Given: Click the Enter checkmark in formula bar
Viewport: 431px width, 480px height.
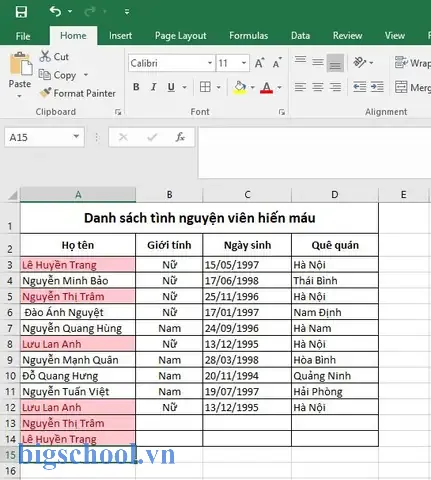Looking at the screenshot, I should point(152,137).
